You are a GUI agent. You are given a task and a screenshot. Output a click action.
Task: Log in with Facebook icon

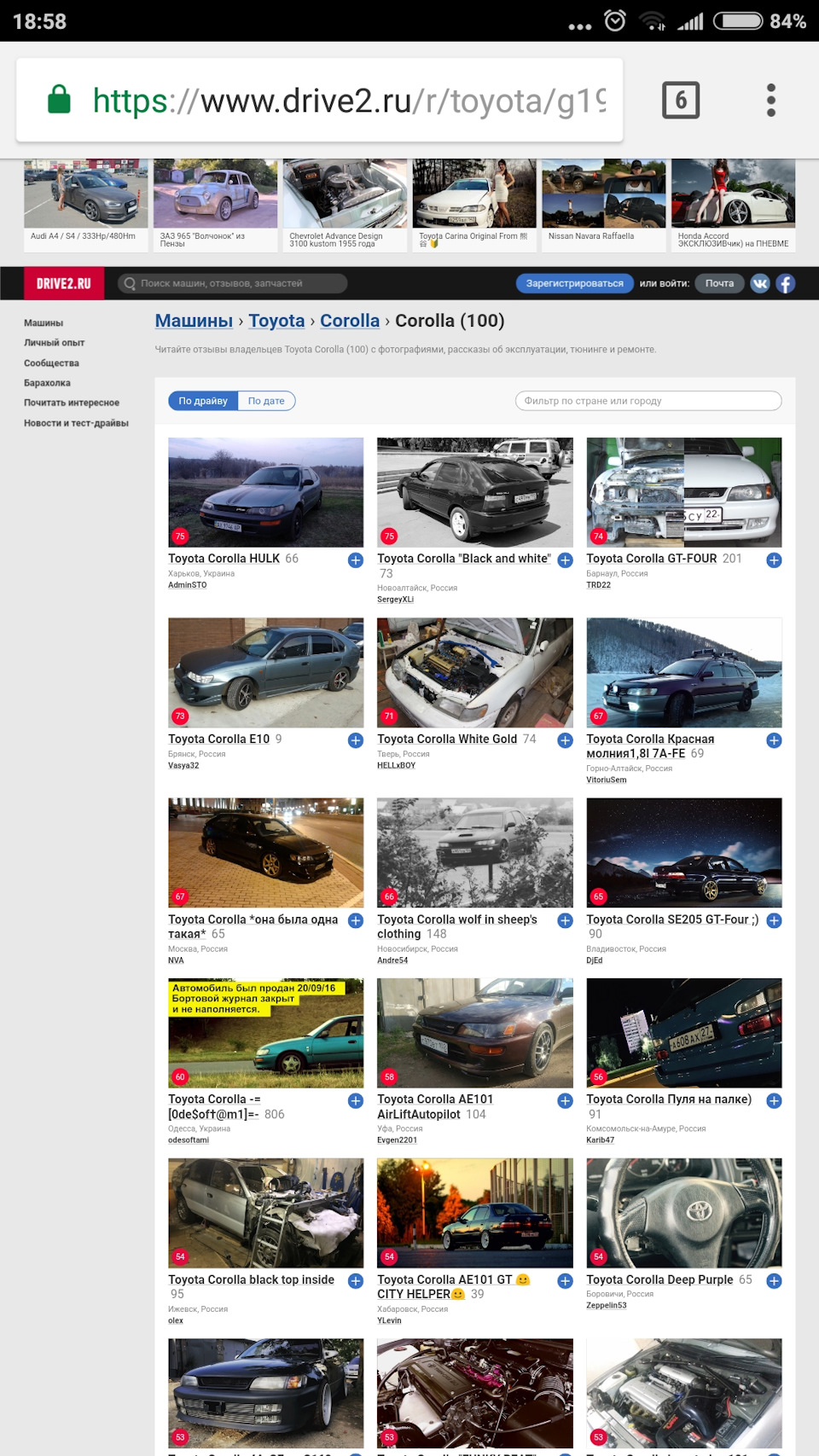click(785, 283)
